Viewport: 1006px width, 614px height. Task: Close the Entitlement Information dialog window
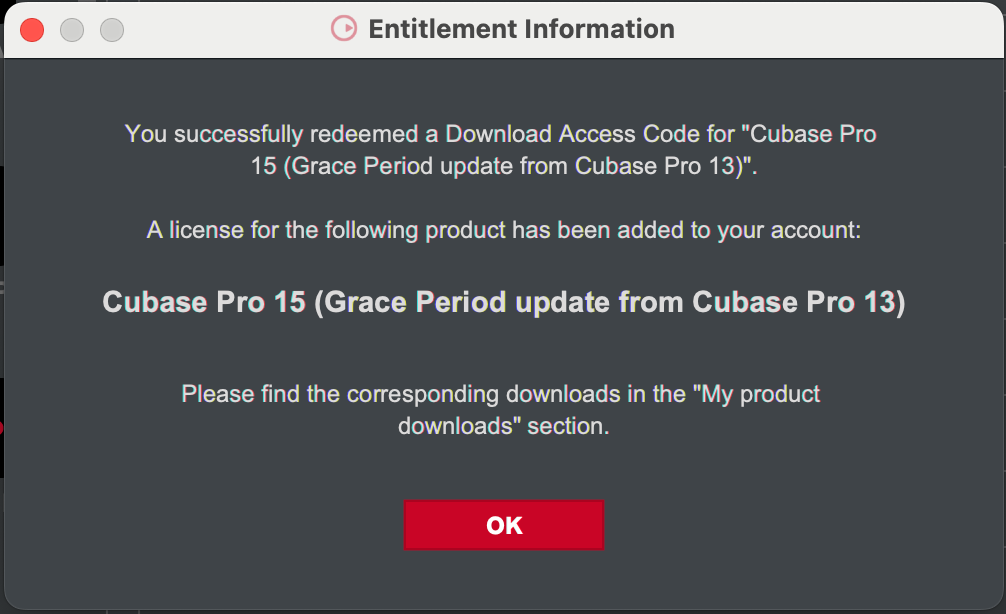point(32,30)
